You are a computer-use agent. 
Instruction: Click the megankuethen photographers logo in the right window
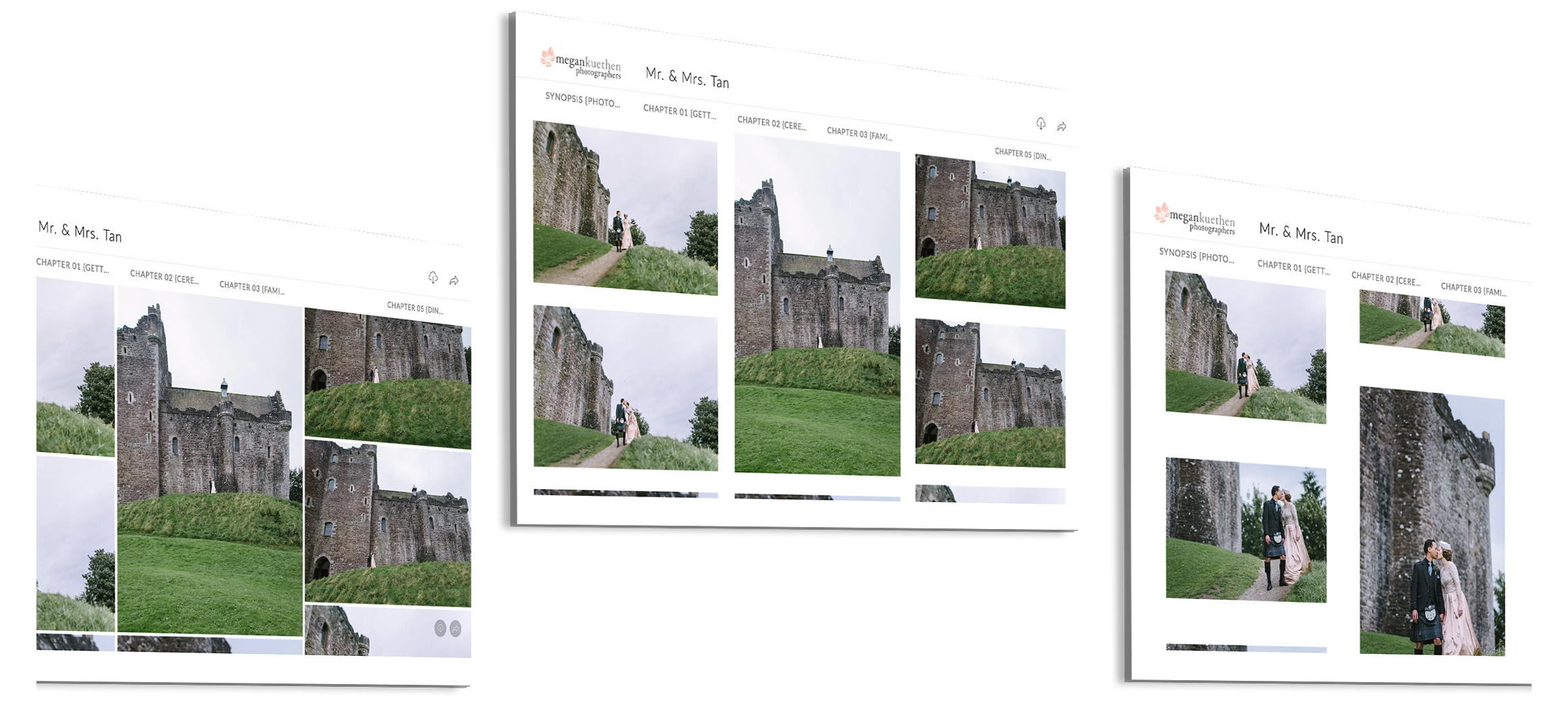click(1194, 219)
